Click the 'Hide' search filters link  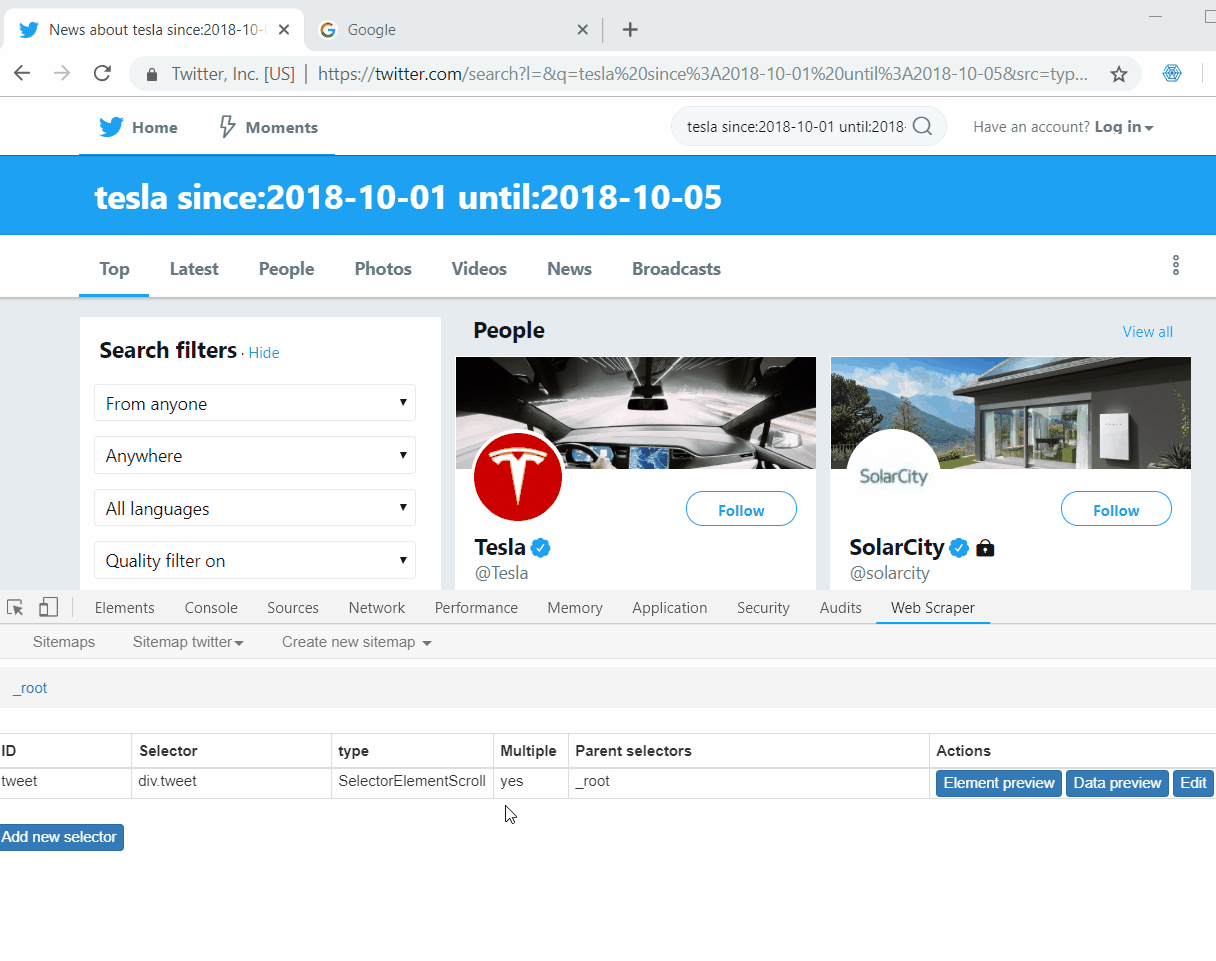pos(264,353)
